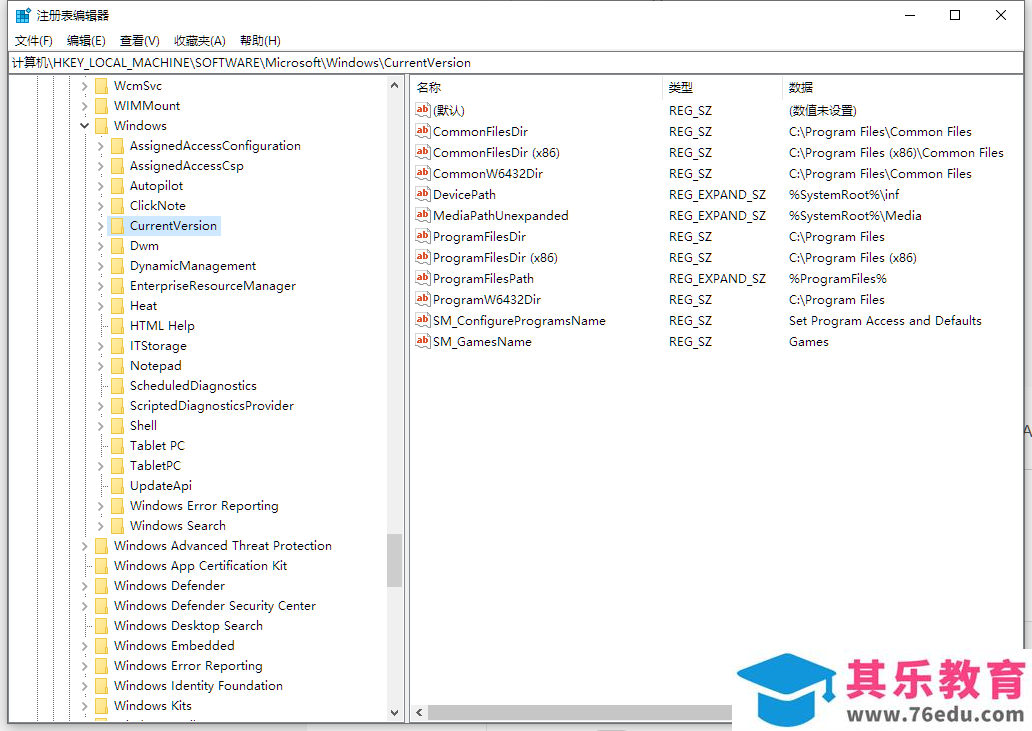
Task: Click the ab icon beside MediaPathUnexpanded
Action: pos(423,215)
